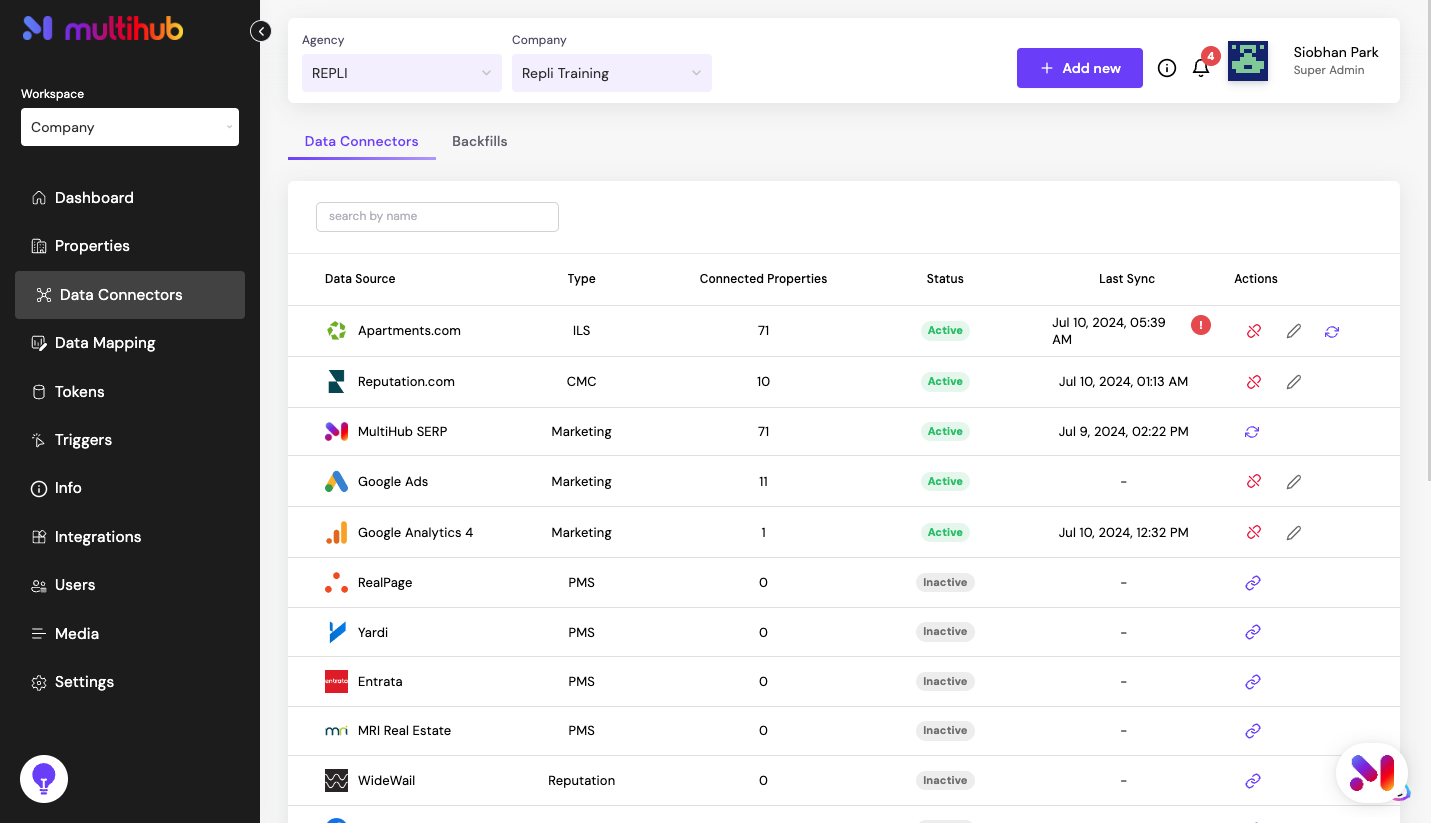Focus the search by name field

[x=437, y=216]
